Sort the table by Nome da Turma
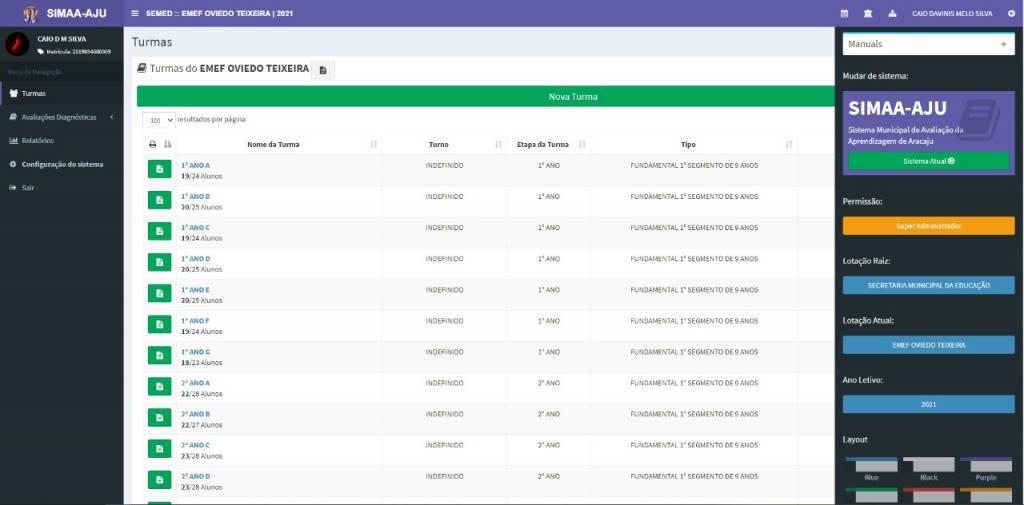1024x505 pixels. (x=273, y=144)
